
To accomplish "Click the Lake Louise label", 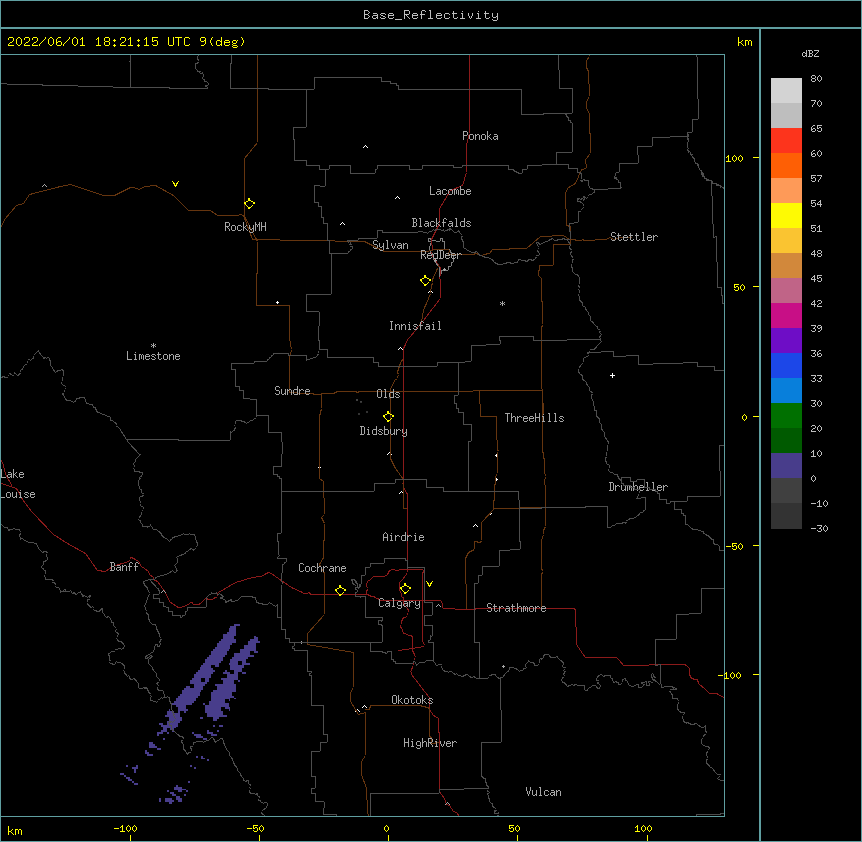I will pyautogui.click(x=18, y=484).
